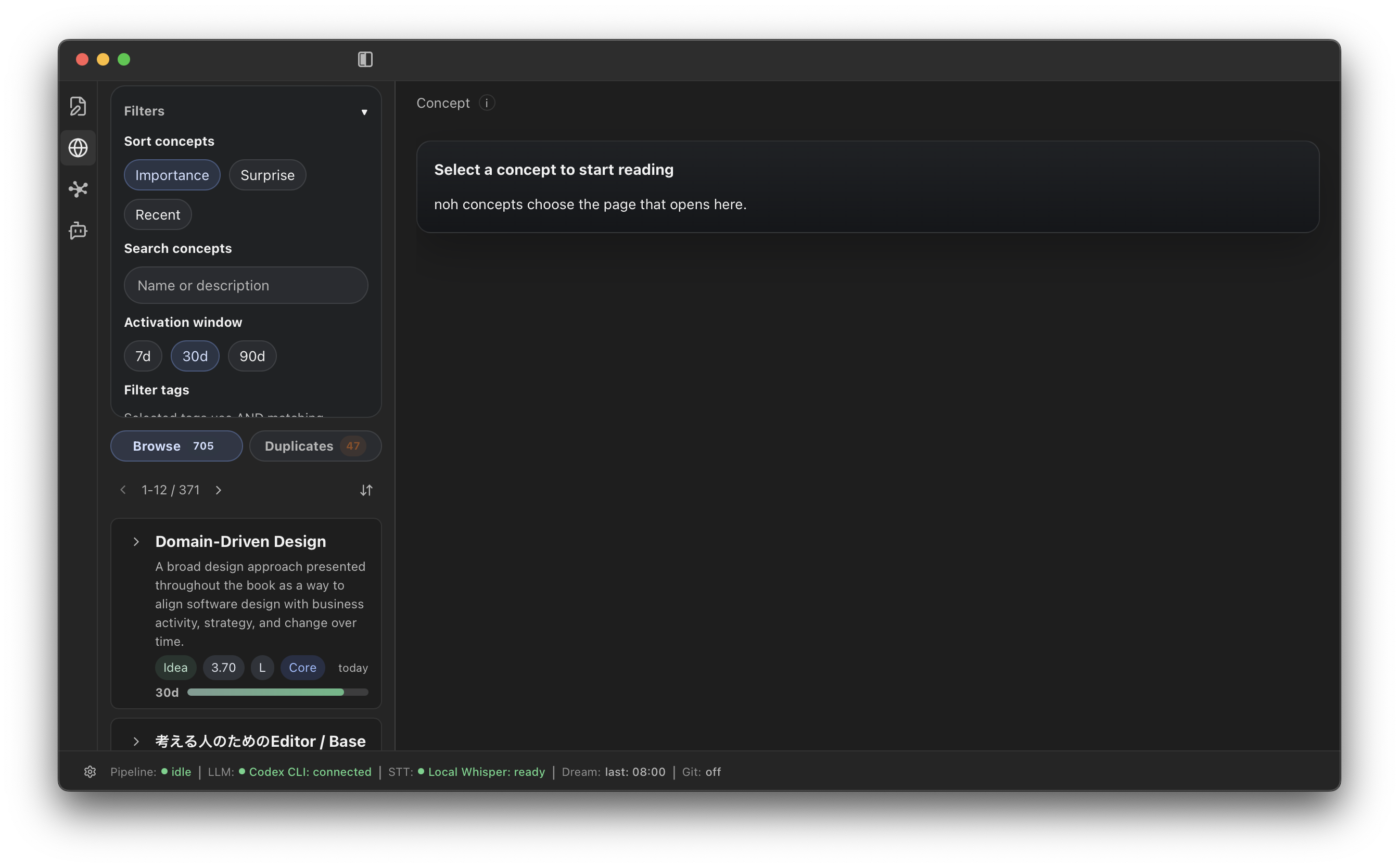The width and height of the screenshot is (1399, 868).
Task: Click the Filter tags label
Action: (156, 390)
